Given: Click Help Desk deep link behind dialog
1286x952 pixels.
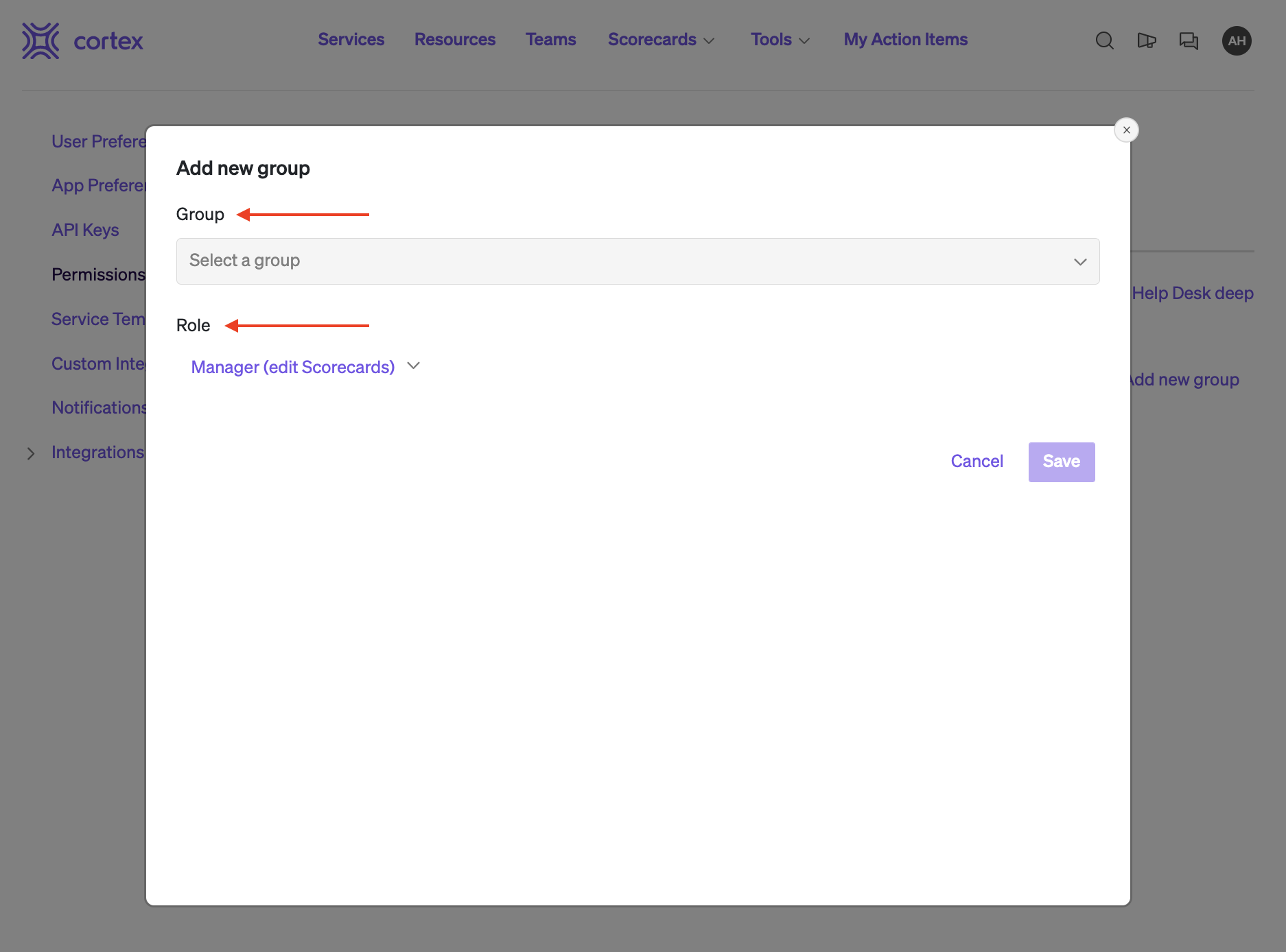Looking at the screenshot, I should coord(1192,293).
